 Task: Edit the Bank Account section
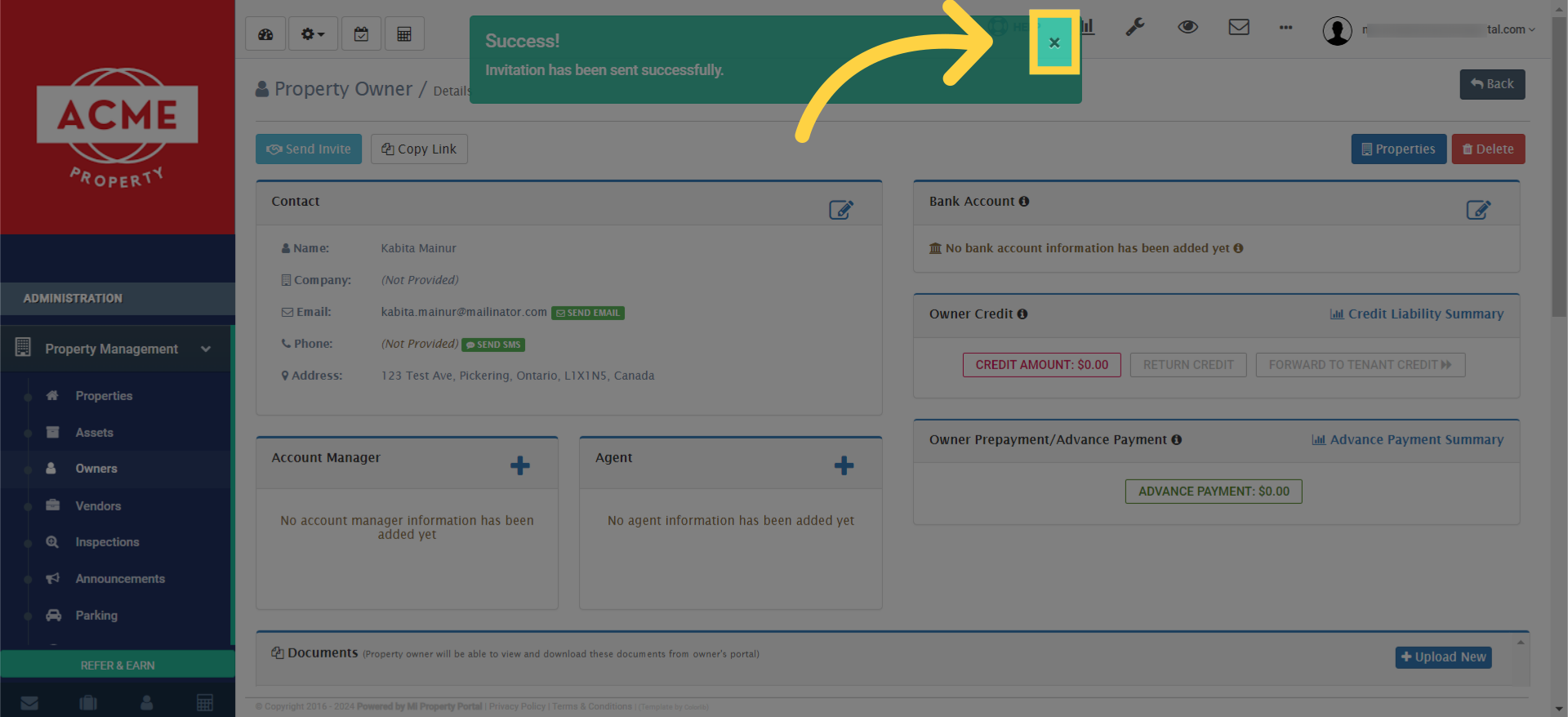tap(1478, 210)
